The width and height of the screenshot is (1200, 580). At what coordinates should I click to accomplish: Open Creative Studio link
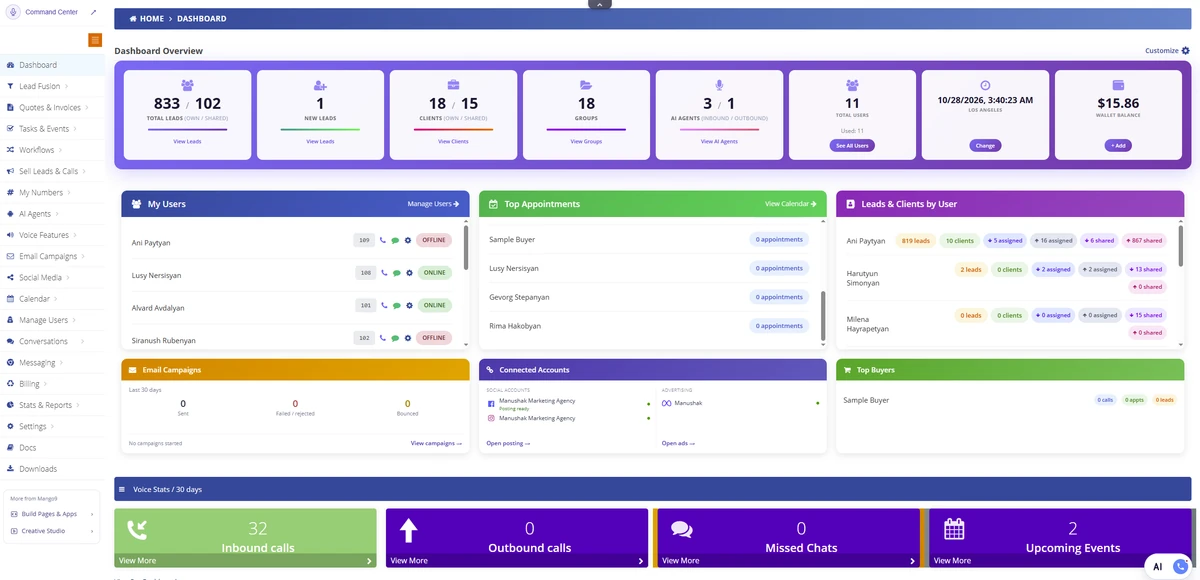[52, 531]
